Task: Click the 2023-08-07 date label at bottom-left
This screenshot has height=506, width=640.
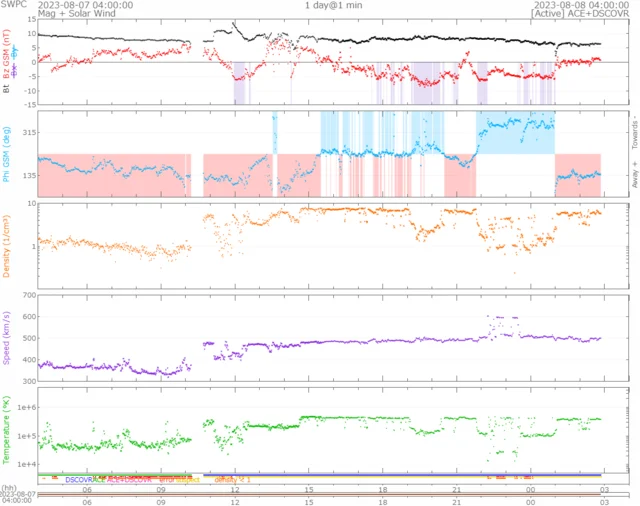Action: tap(18, 493)
